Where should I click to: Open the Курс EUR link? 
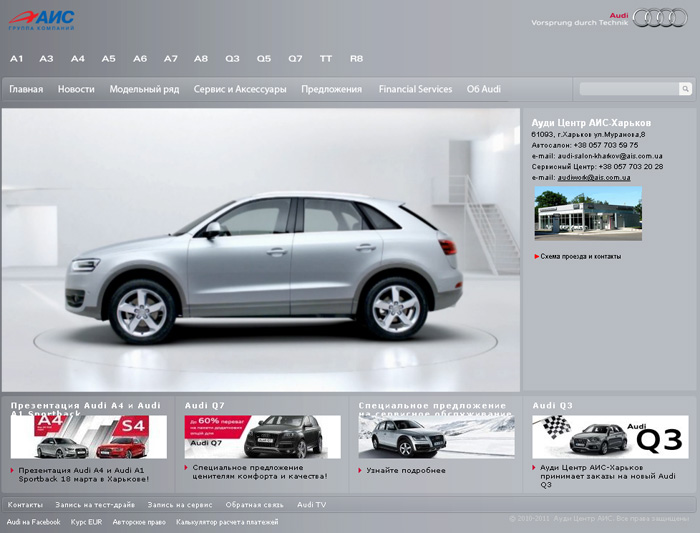[86, 522]
